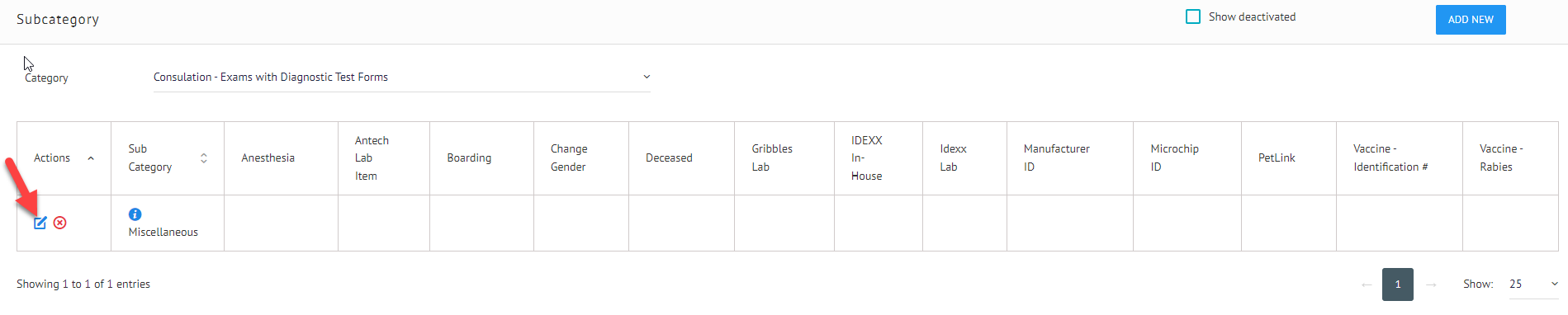Select page 1 in pagination
Screen dimensions: 1568x315
tap(1398, 284)
